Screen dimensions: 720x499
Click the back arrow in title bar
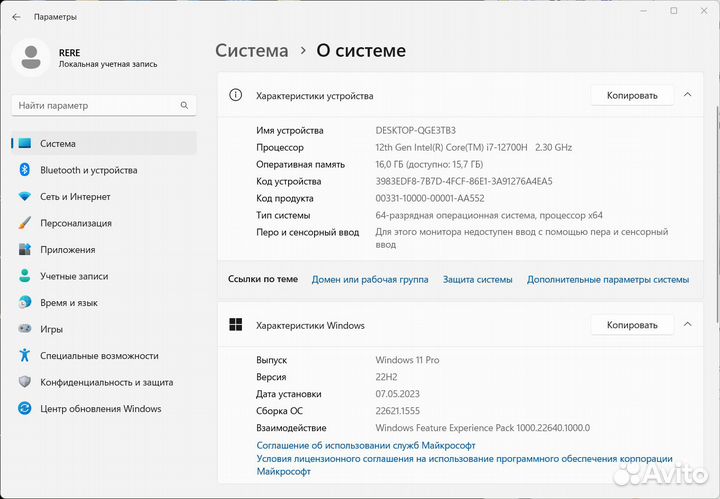click(17, 17)
